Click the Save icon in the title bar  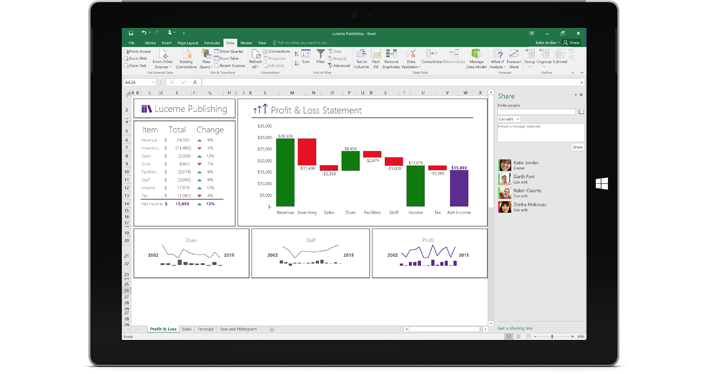click(x=131, y=33)
